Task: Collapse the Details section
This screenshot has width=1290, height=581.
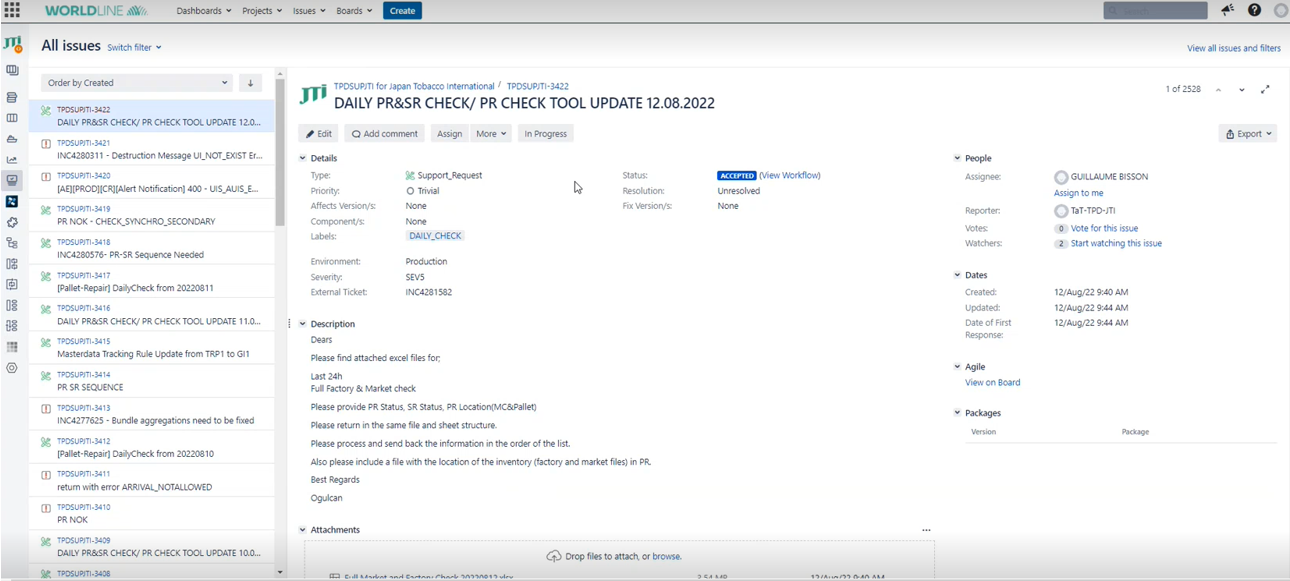Action: 303,158
